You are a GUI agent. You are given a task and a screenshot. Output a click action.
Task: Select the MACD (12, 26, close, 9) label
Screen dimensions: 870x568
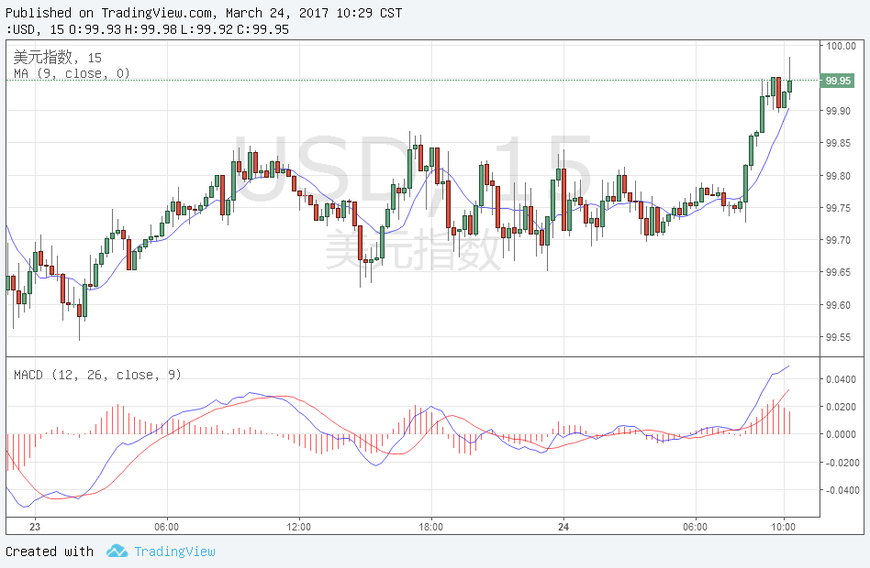[x=98, y=375]
